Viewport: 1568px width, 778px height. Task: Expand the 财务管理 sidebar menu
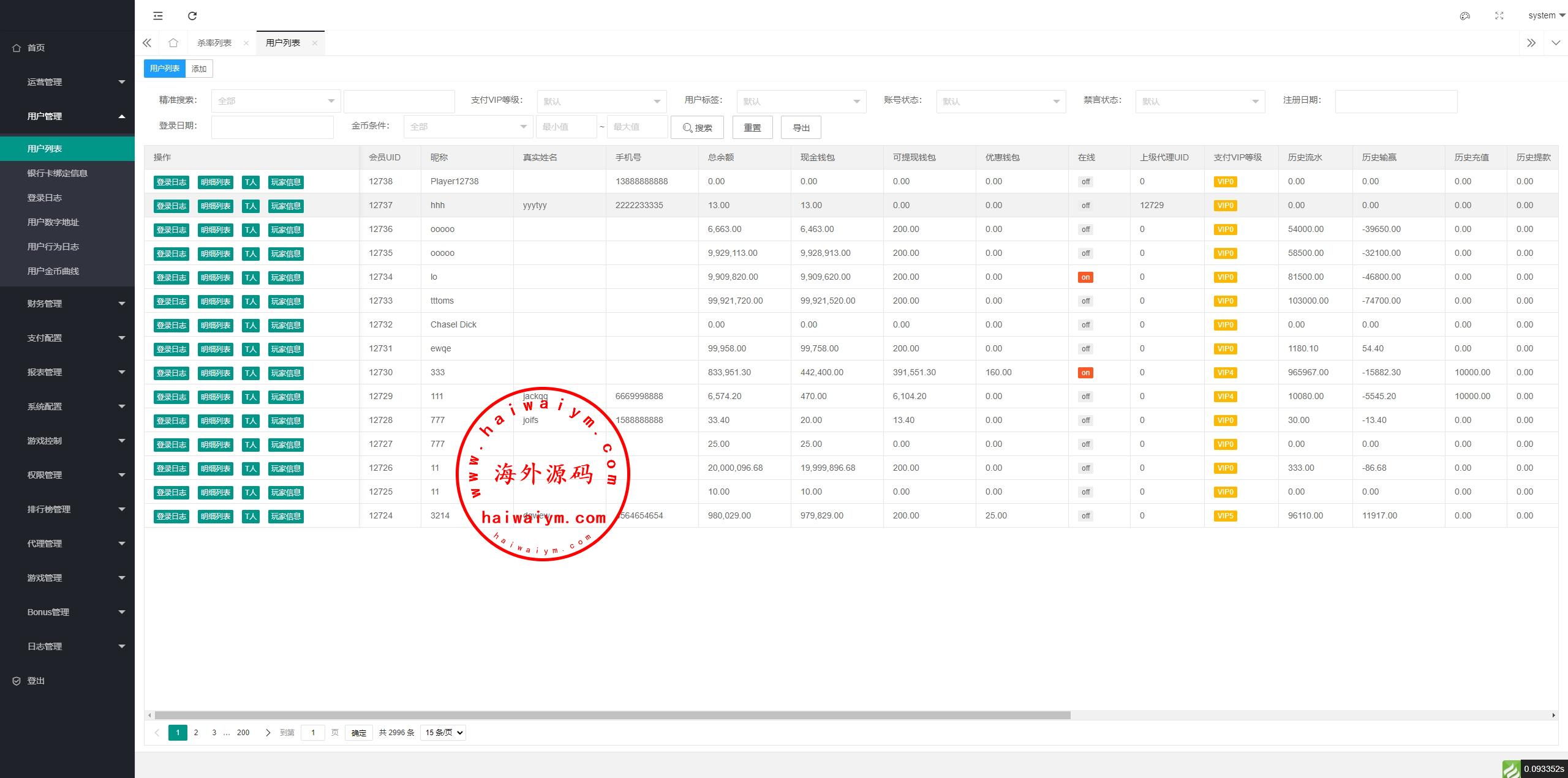[67, 304]
